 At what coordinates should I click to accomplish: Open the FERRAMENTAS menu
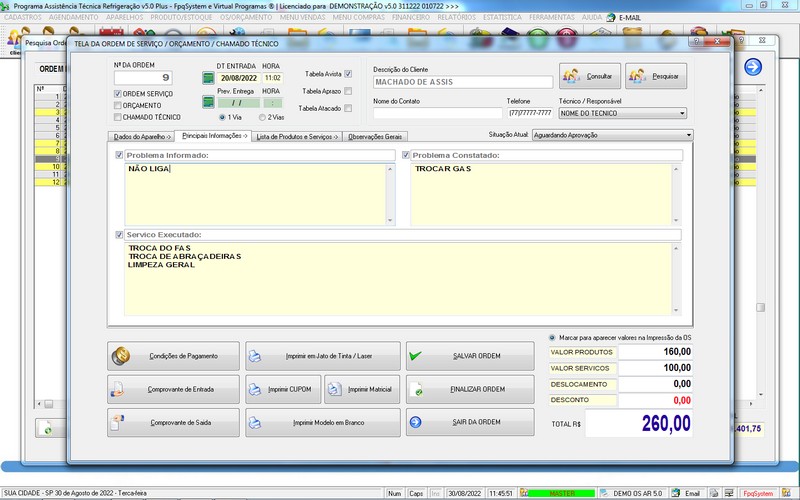tap(552, 17)
